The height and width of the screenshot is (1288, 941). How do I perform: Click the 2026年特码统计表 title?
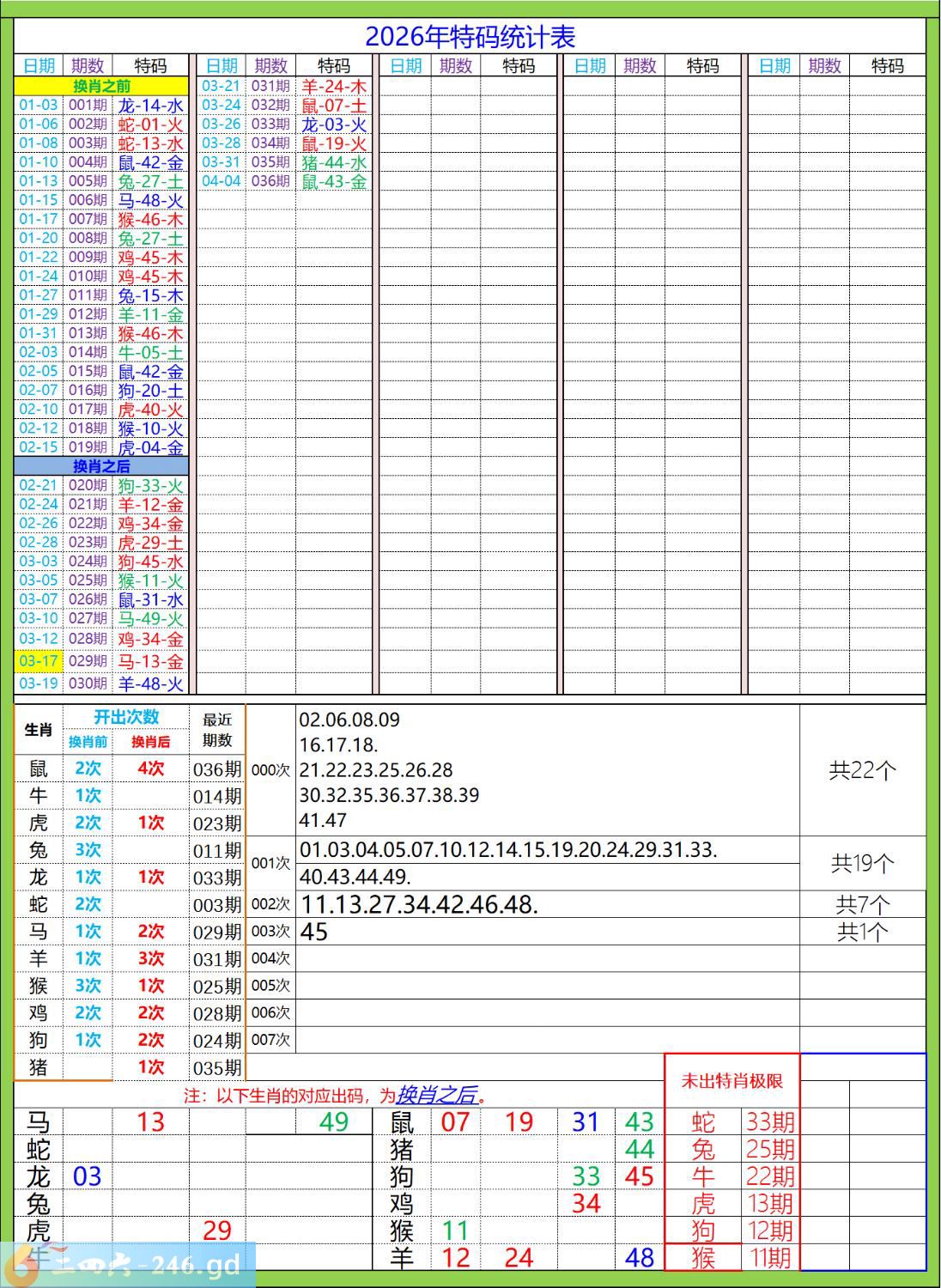pos(470,36)
